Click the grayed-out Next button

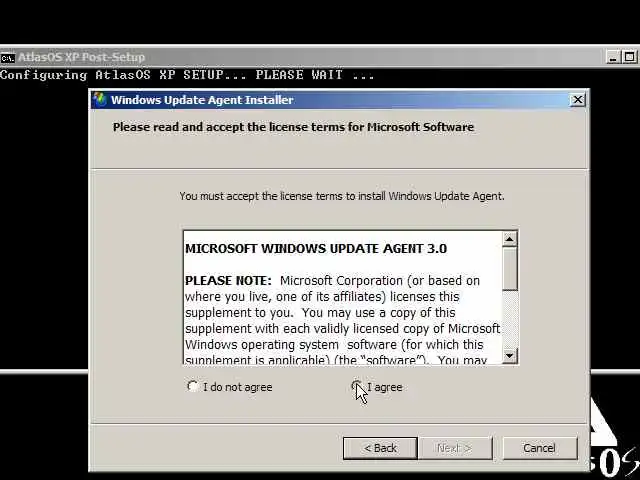point(455,448)
